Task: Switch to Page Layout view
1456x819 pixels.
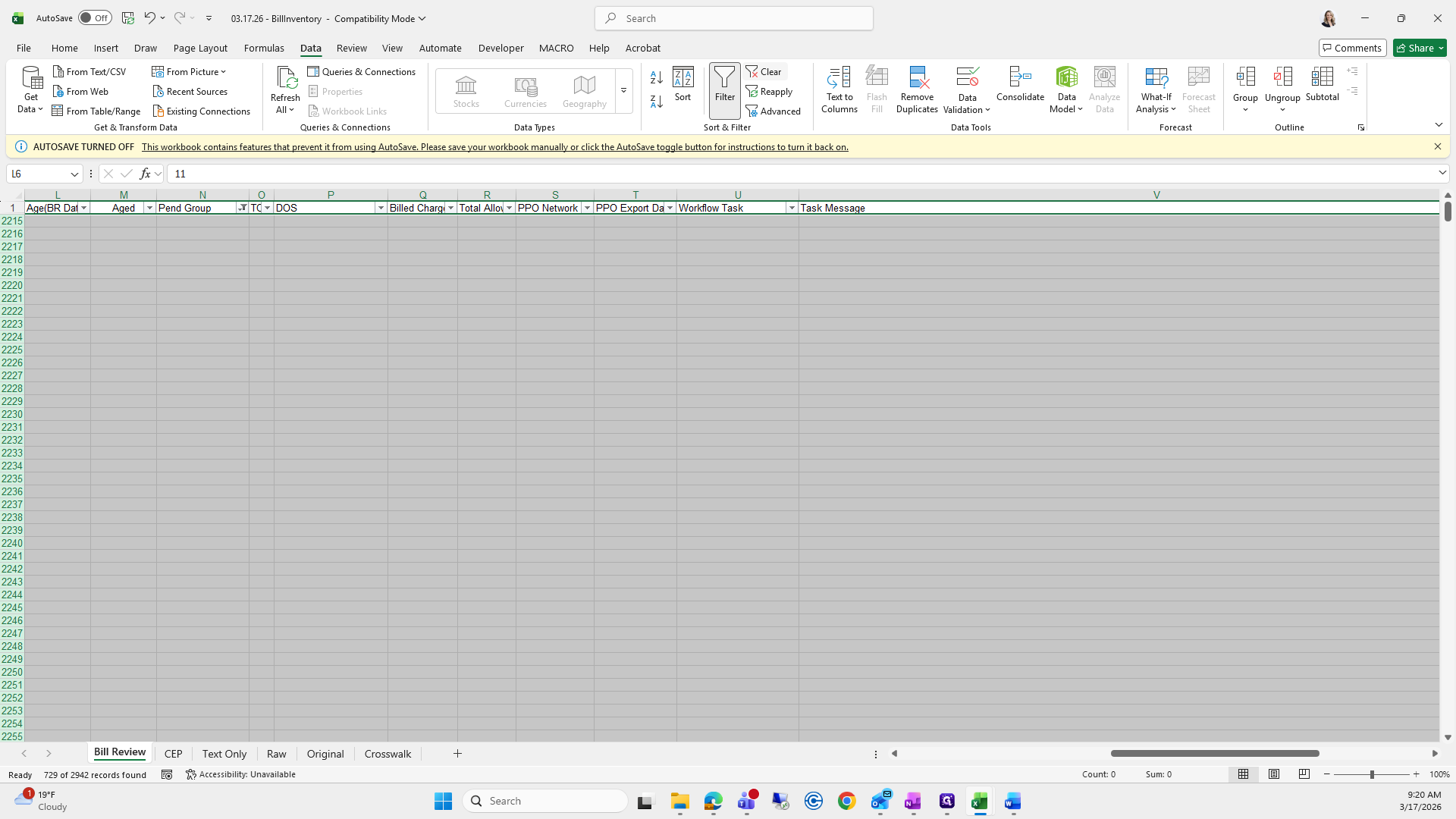Action: tap(1274, 774)
